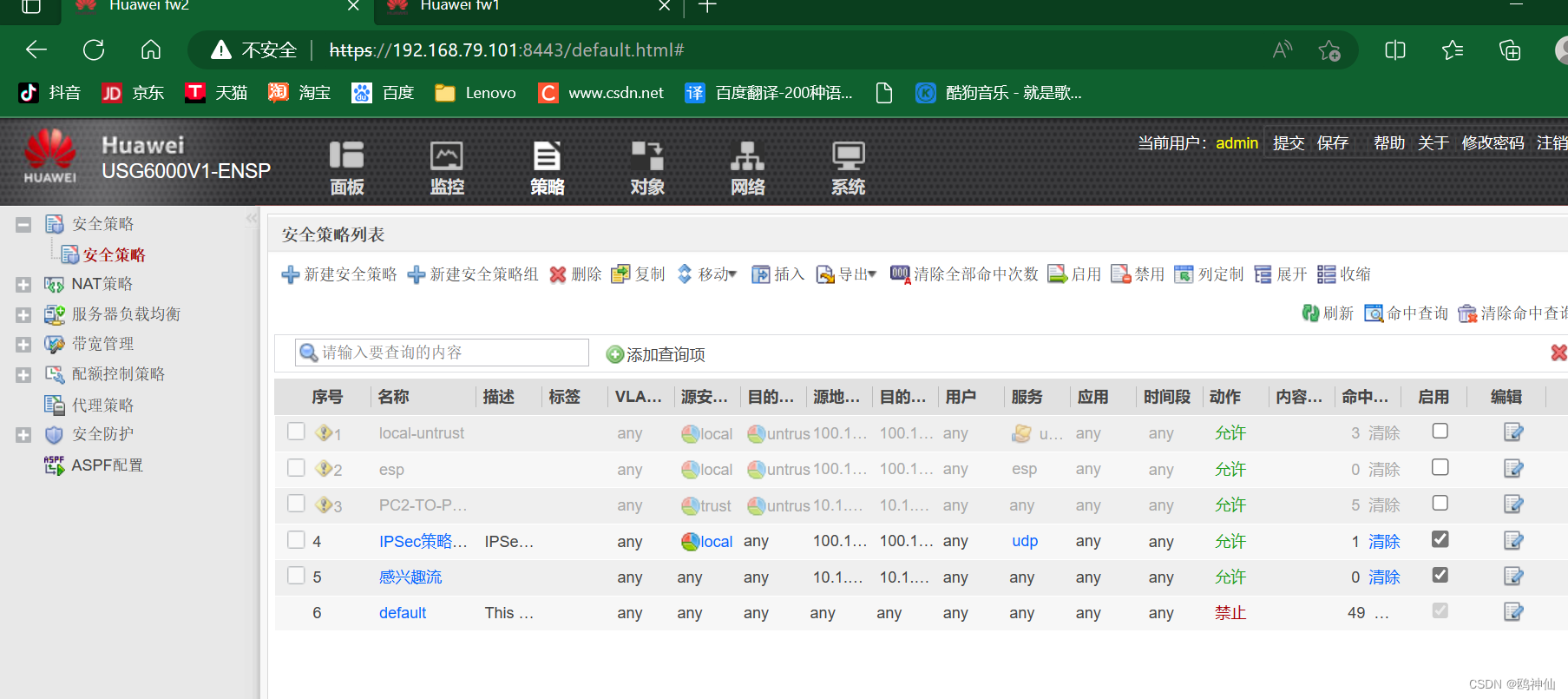Click the edit icon for esp row
Image resolution: width=1568 pixels, height=699 pixels.
coord(1513,469)
